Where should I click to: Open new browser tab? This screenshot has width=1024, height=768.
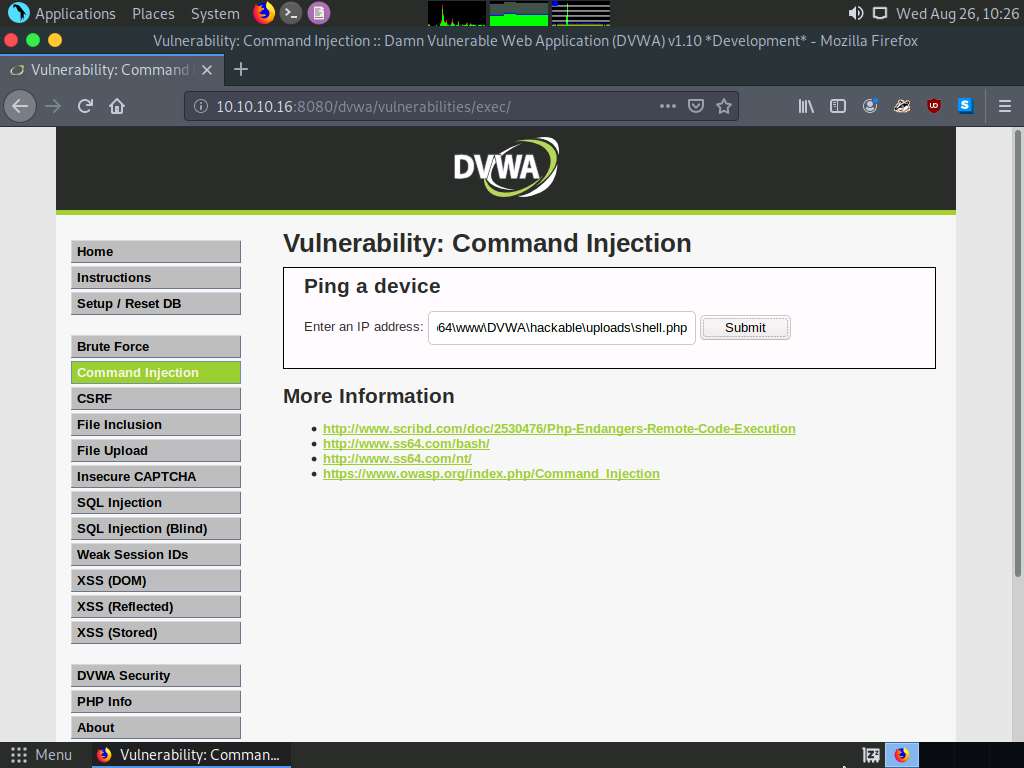(240, 69)
